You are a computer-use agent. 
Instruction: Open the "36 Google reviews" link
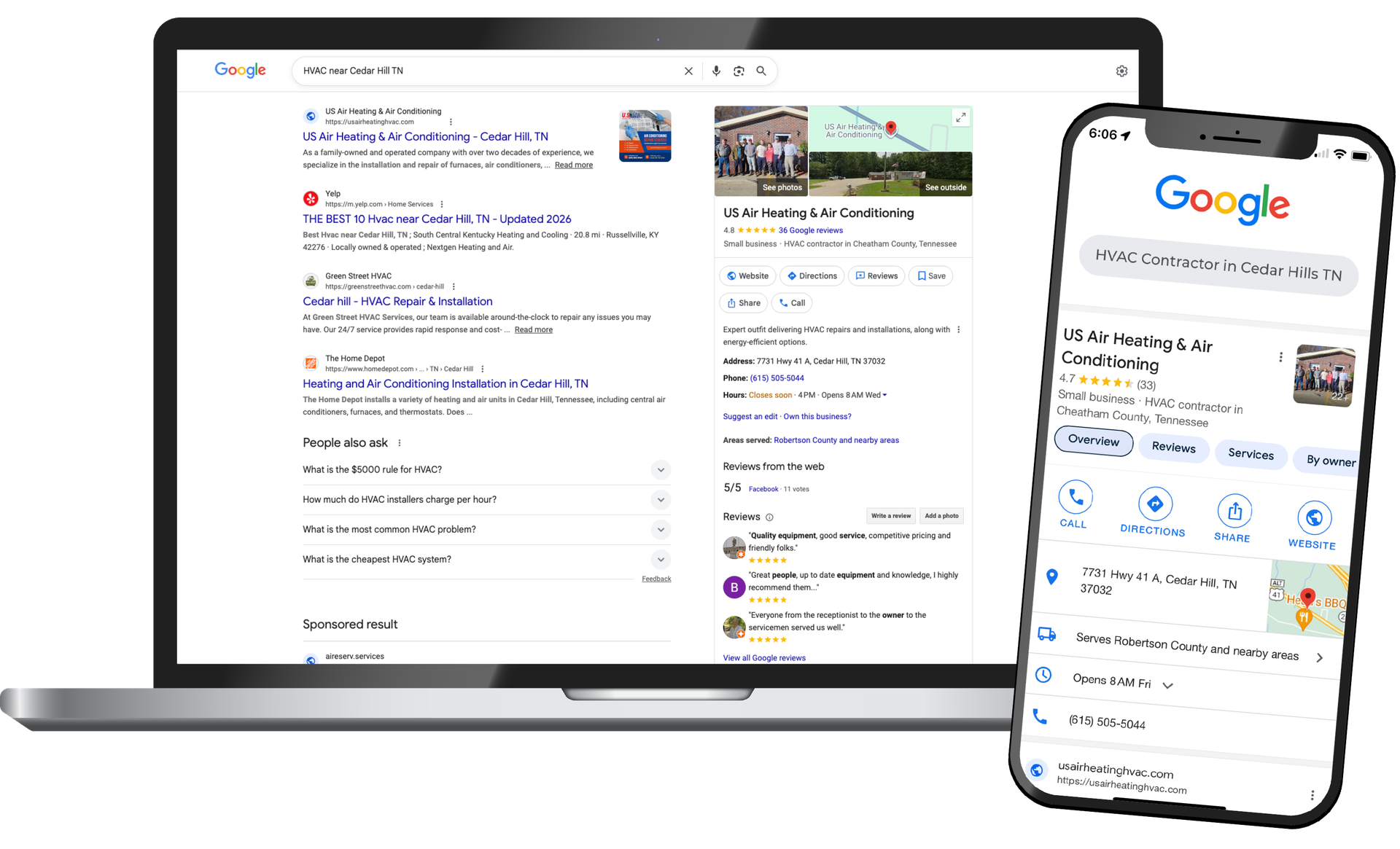(x=810, y=230)
